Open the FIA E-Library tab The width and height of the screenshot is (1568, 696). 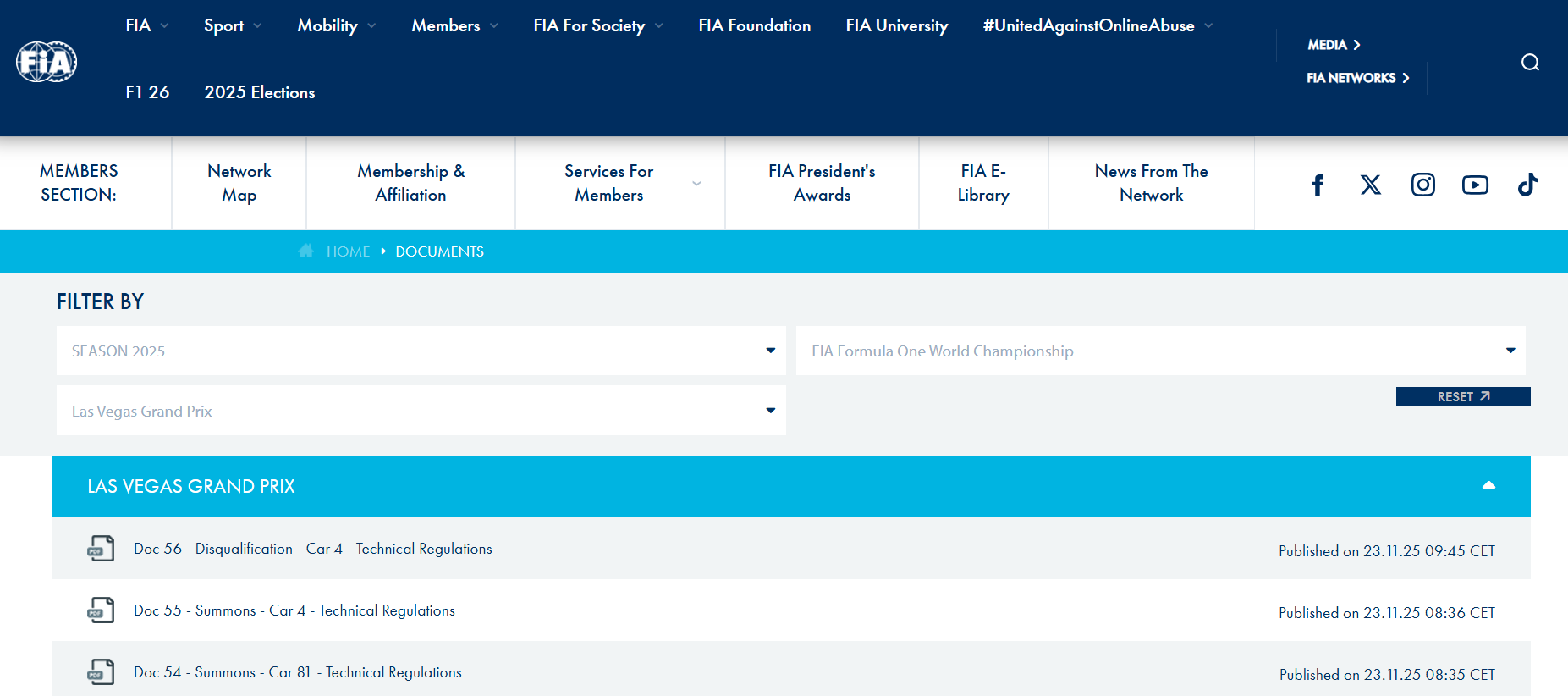(x=983, y=183)
